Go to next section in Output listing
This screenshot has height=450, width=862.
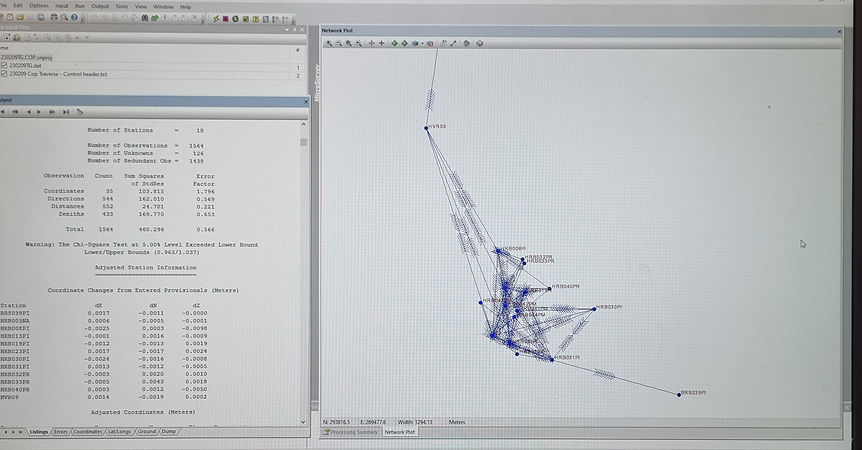pos(39,112)
